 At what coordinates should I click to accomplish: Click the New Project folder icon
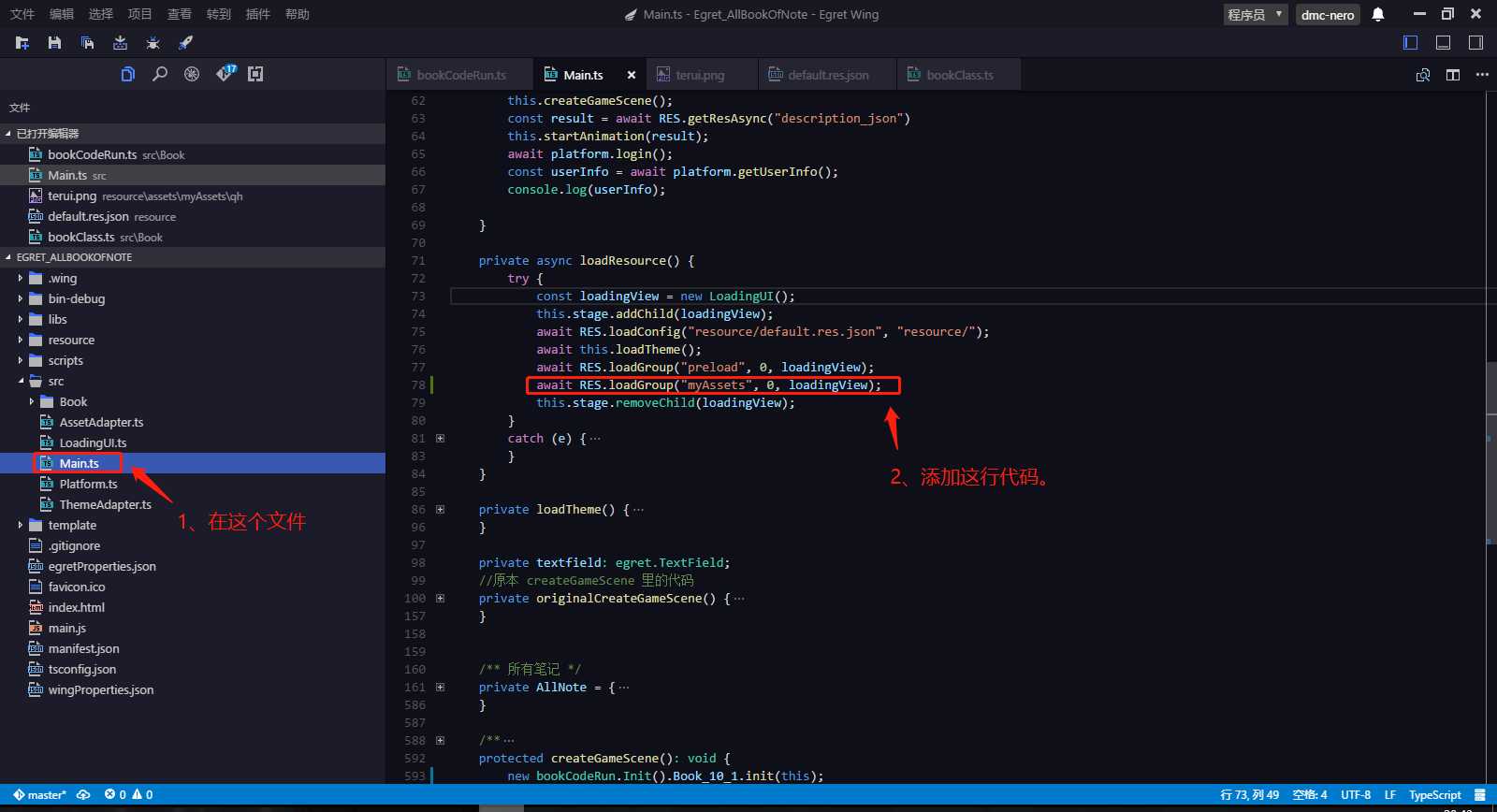tap(22, 43)
